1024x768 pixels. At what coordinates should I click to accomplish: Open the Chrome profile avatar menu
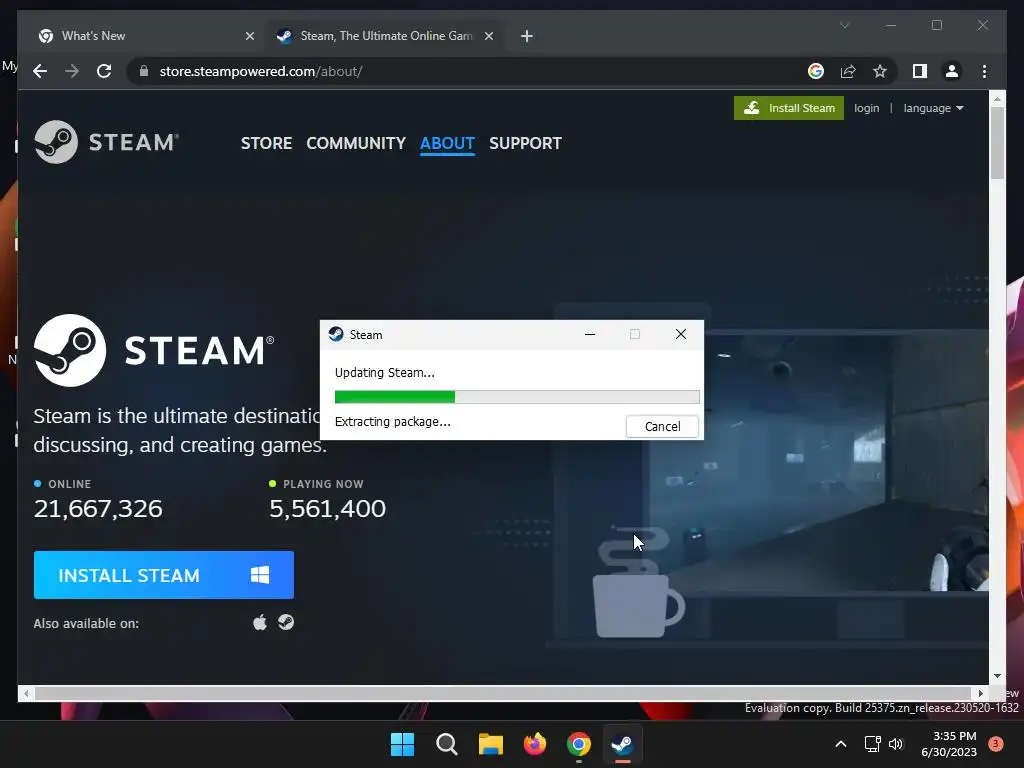pyautogui.click(x=952, y=71)
